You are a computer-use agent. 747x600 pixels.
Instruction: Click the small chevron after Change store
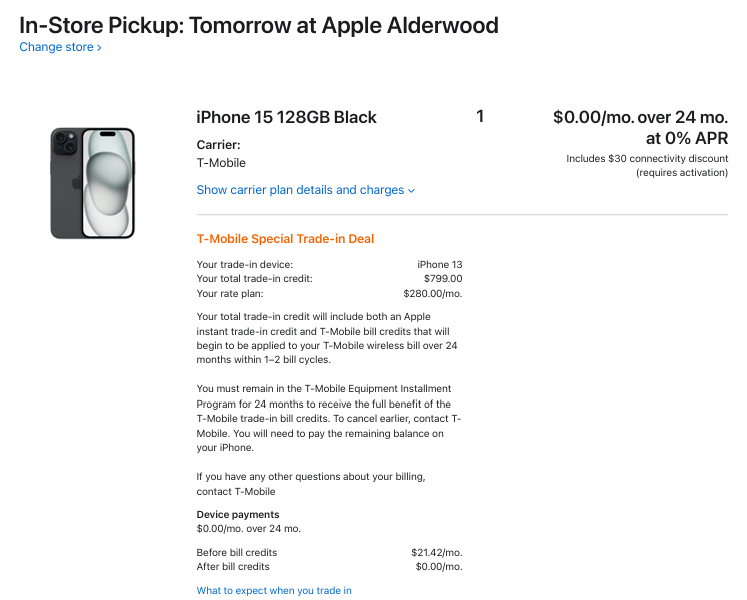(99, 48)
